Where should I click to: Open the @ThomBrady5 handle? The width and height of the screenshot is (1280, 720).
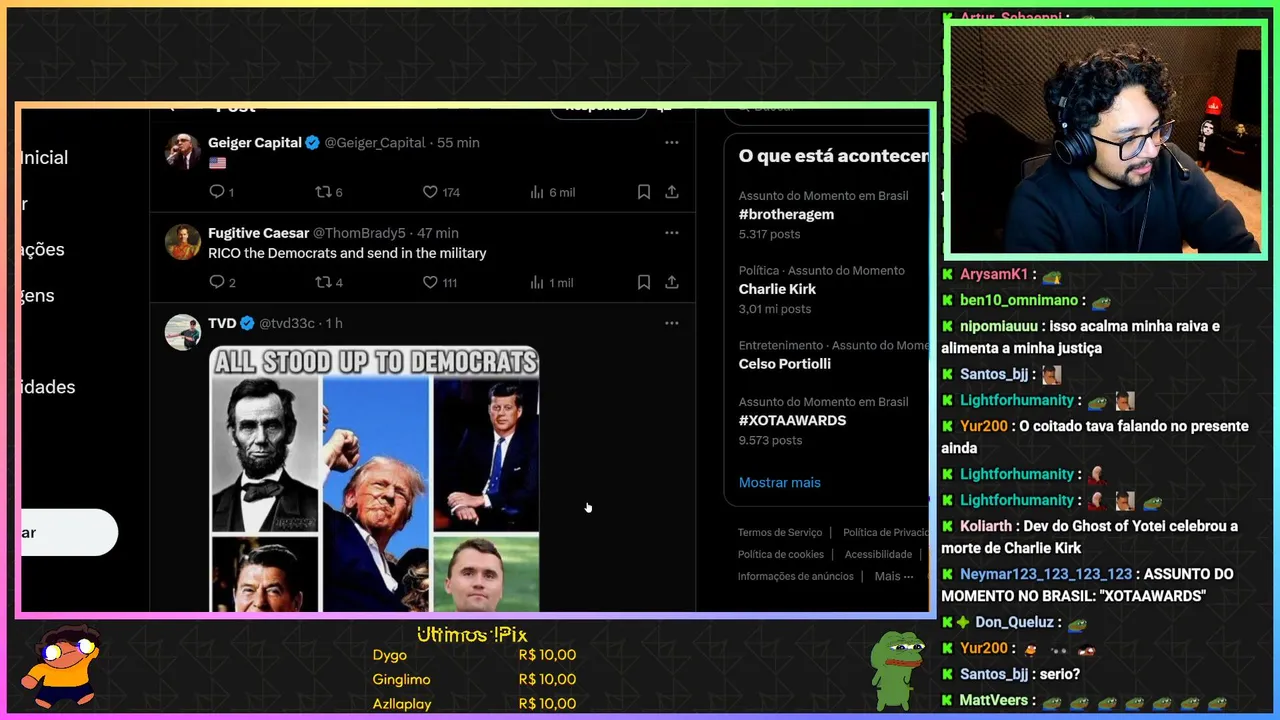pyautogui.click(x=359, y=233)
